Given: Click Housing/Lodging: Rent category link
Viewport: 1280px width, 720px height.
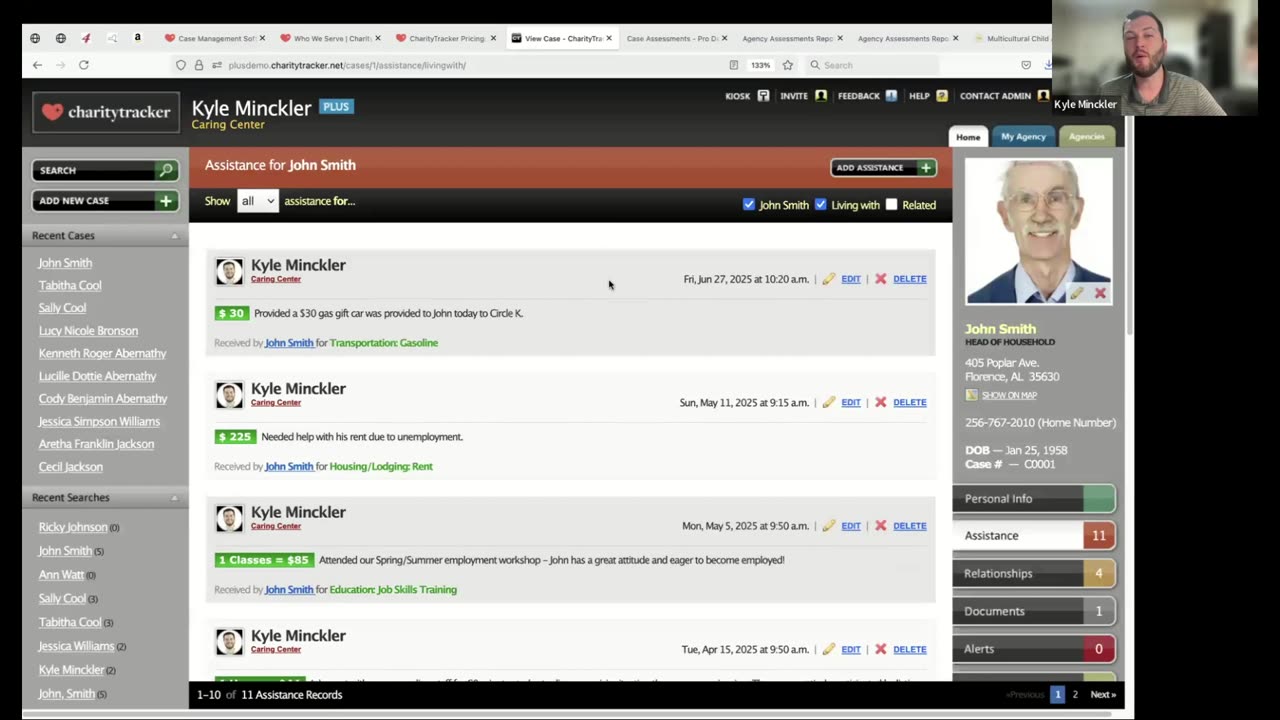Looking at the screenshot, I should (381, 467).
